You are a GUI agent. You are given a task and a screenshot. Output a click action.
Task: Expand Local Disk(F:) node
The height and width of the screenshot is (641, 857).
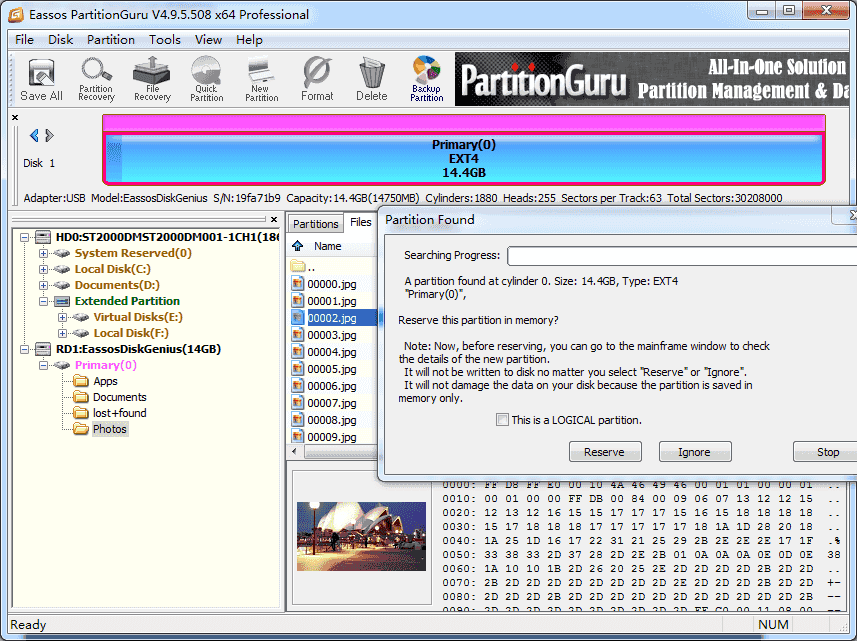click(x=62, y=333)
